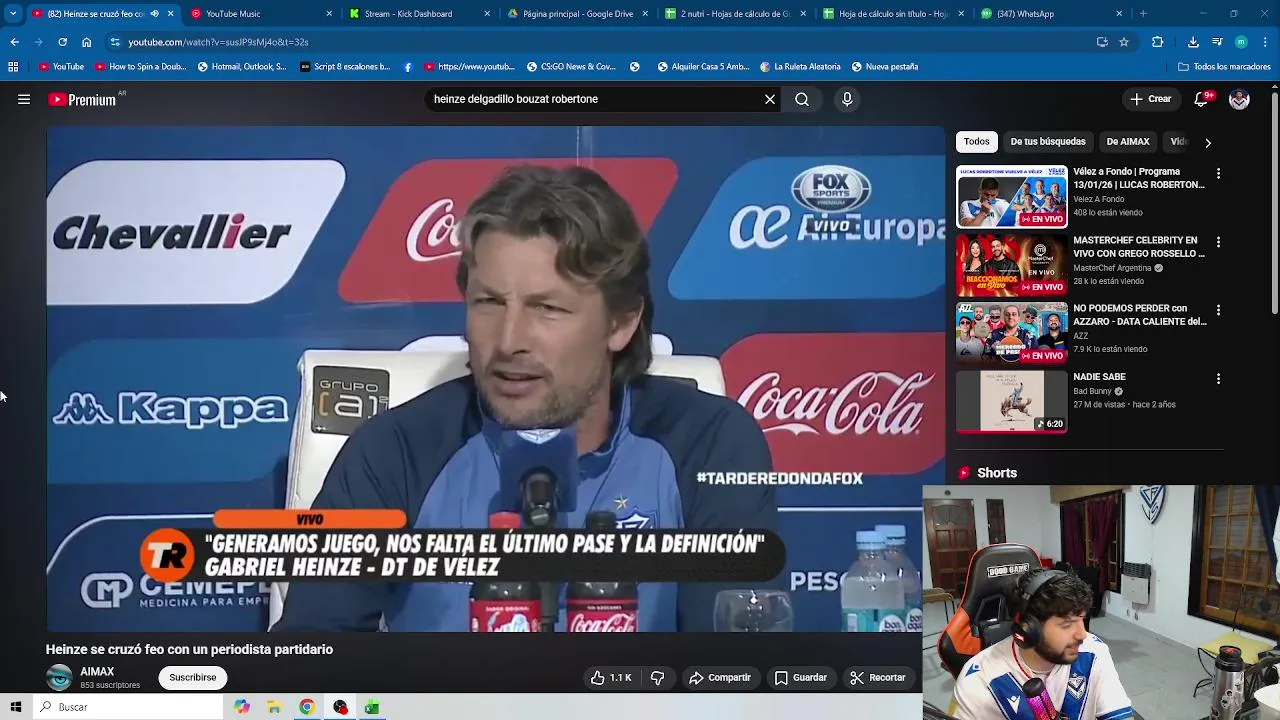
Task: Open the YouTube guide hamburger menu
Action: (x=24, y=99)
